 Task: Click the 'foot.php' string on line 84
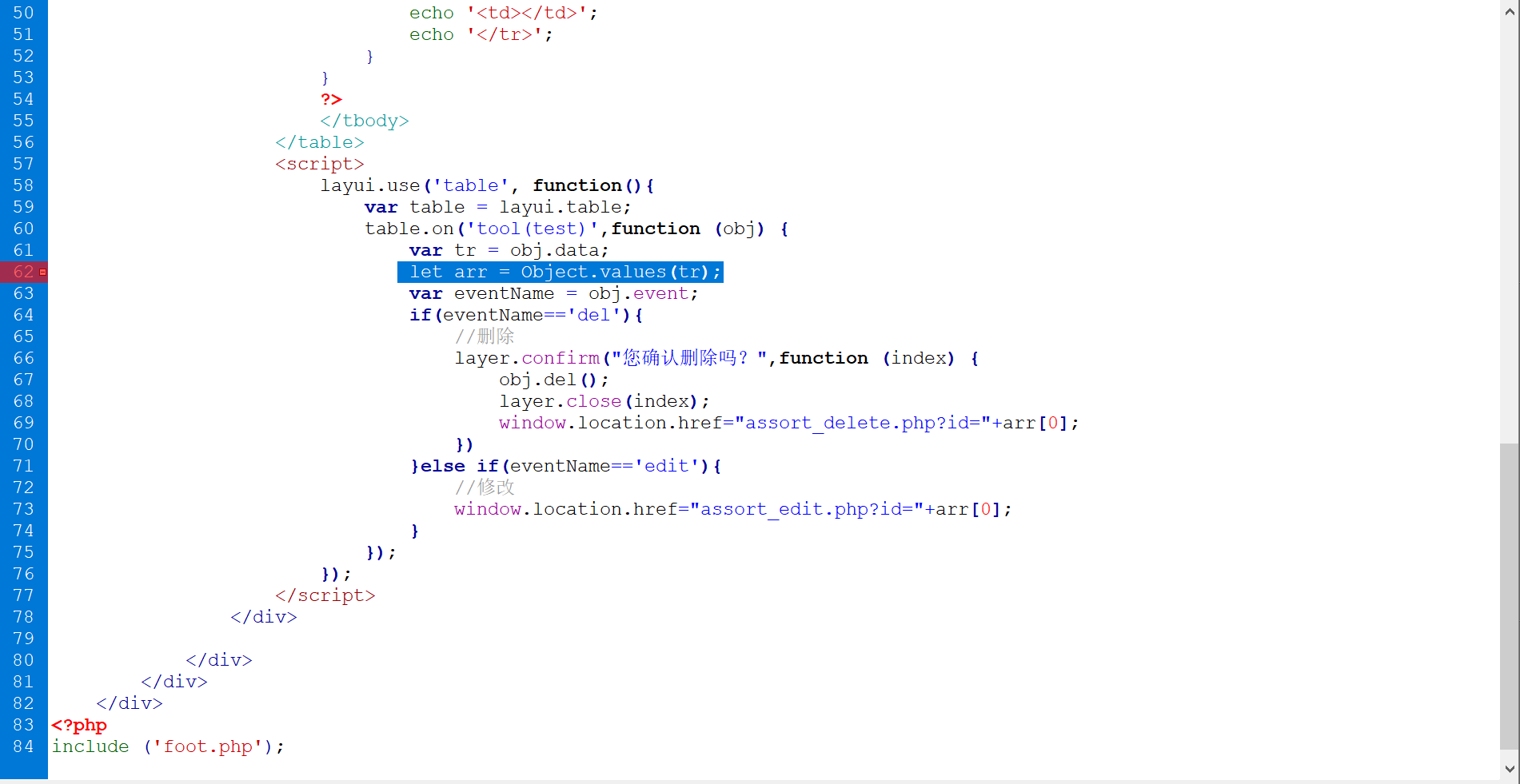click(208, 746)
